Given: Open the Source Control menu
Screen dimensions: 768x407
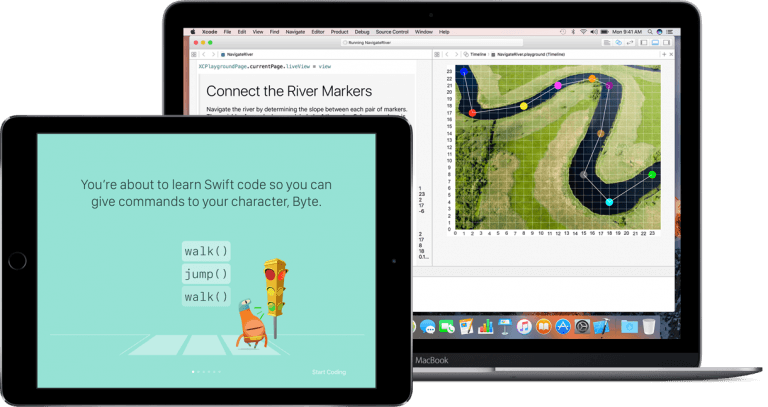Looking at the screenshot, I should click(392, 32).
